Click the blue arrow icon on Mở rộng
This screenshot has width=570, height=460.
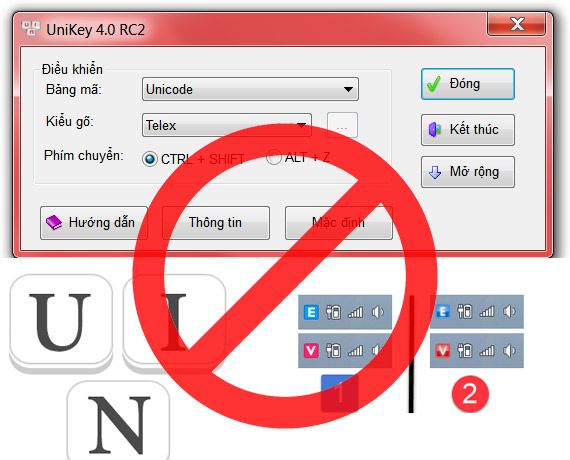click(435, 172)
